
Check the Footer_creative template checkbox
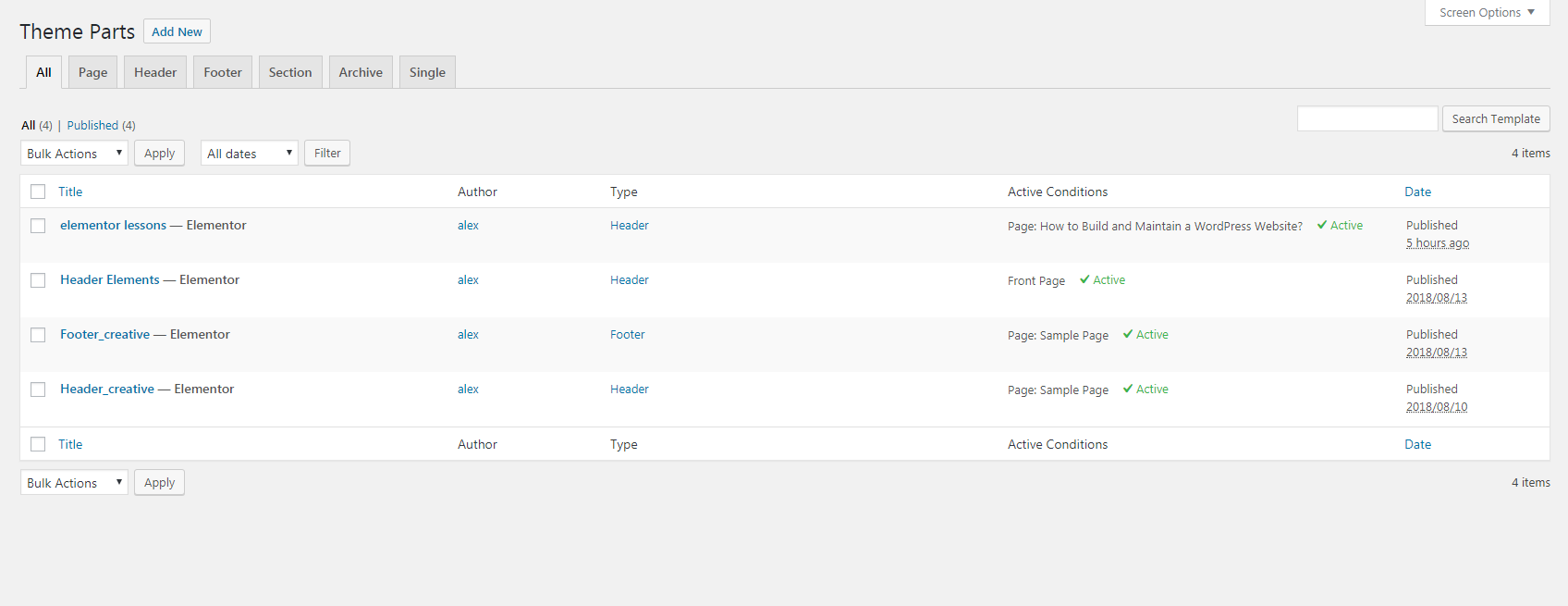click(x=38, y=335)
